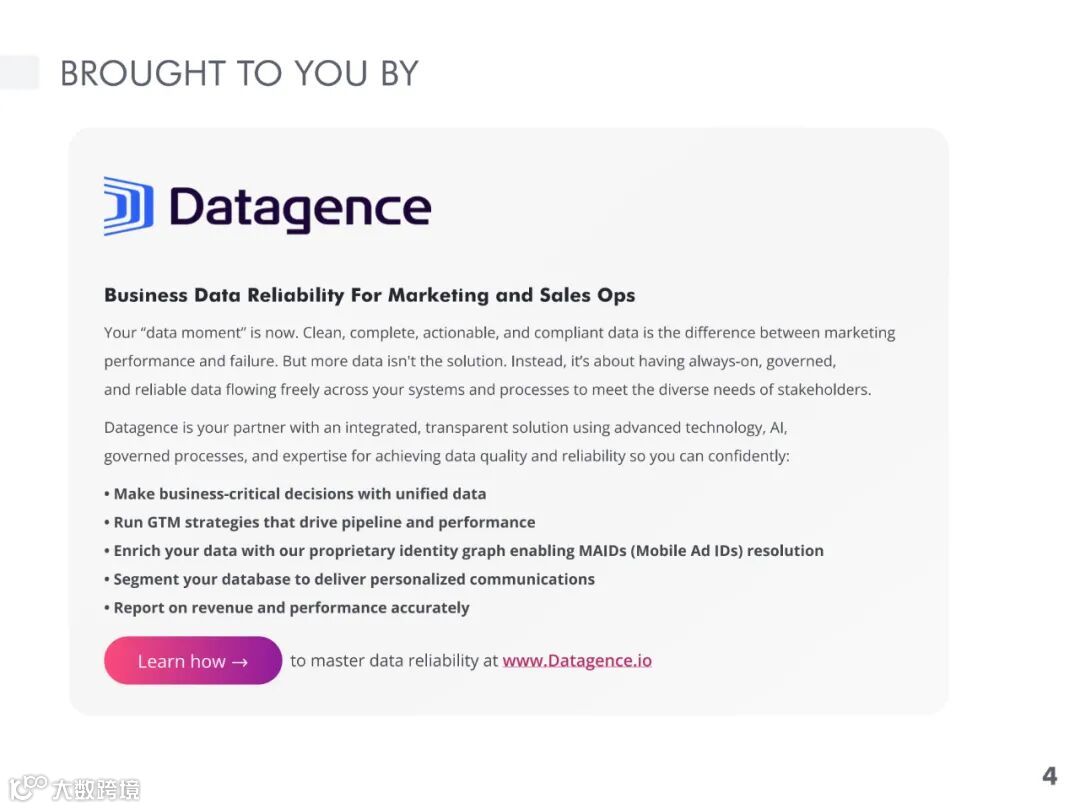
Task: Click the page number 4
Action: click(1050, 776)
